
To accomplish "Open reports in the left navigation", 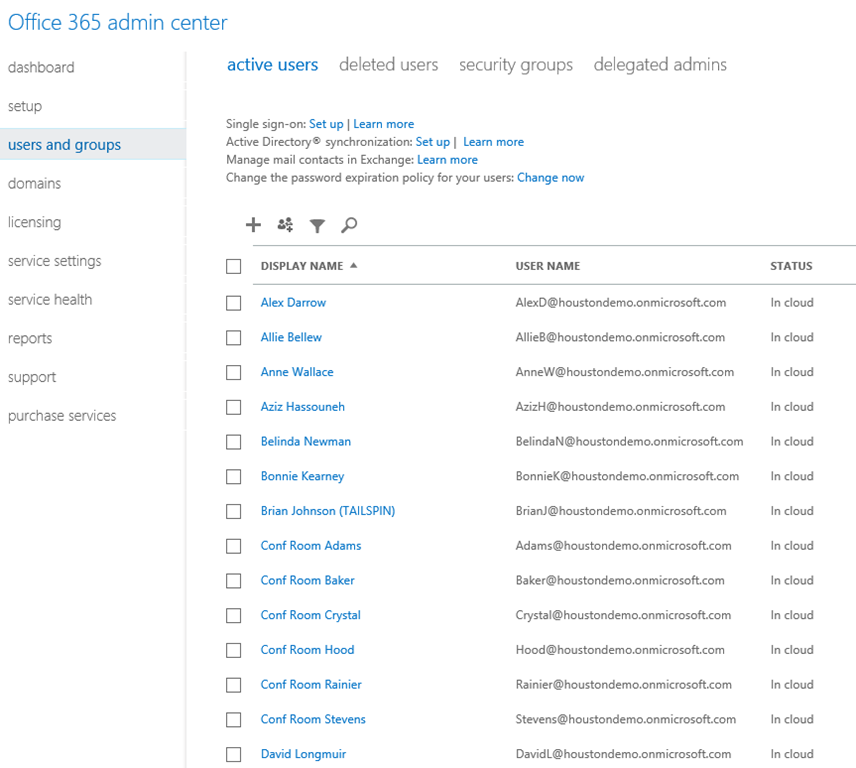I will tap(30, 338).
